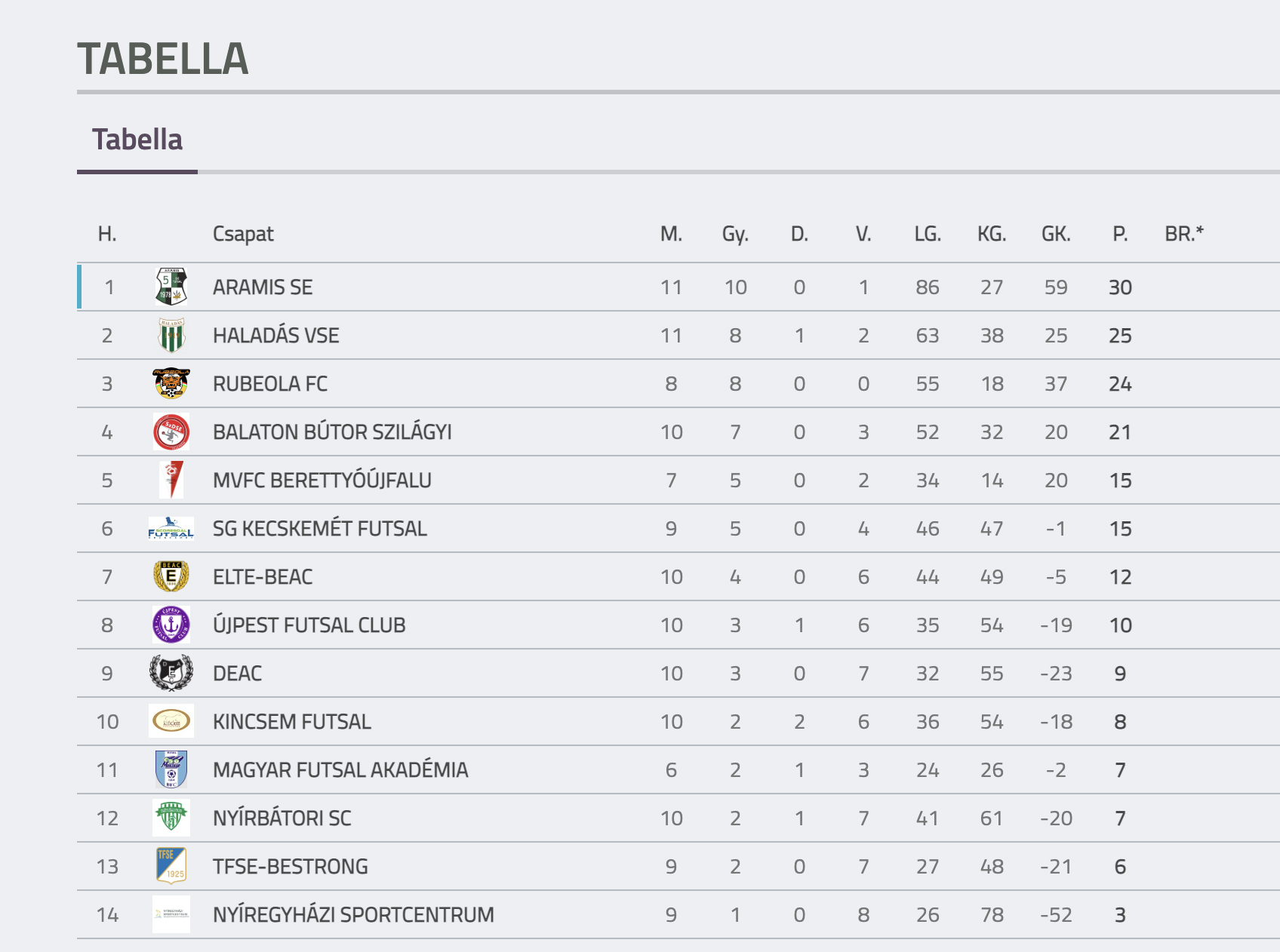Image resolution: width=1280 pixels, height=952 pixels.
Task: Click the BR.* column header
Action: point(1184,234)
